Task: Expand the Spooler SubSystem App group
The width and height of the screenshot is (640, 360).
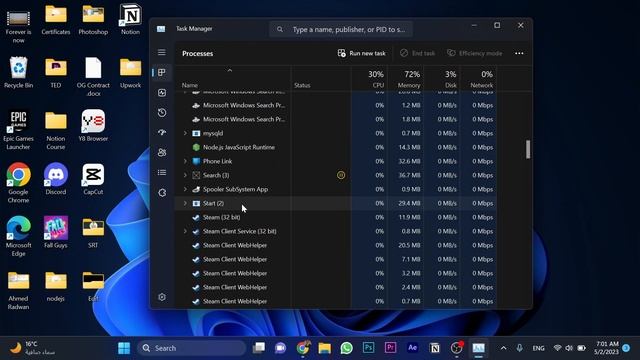Action: (185, 189)
